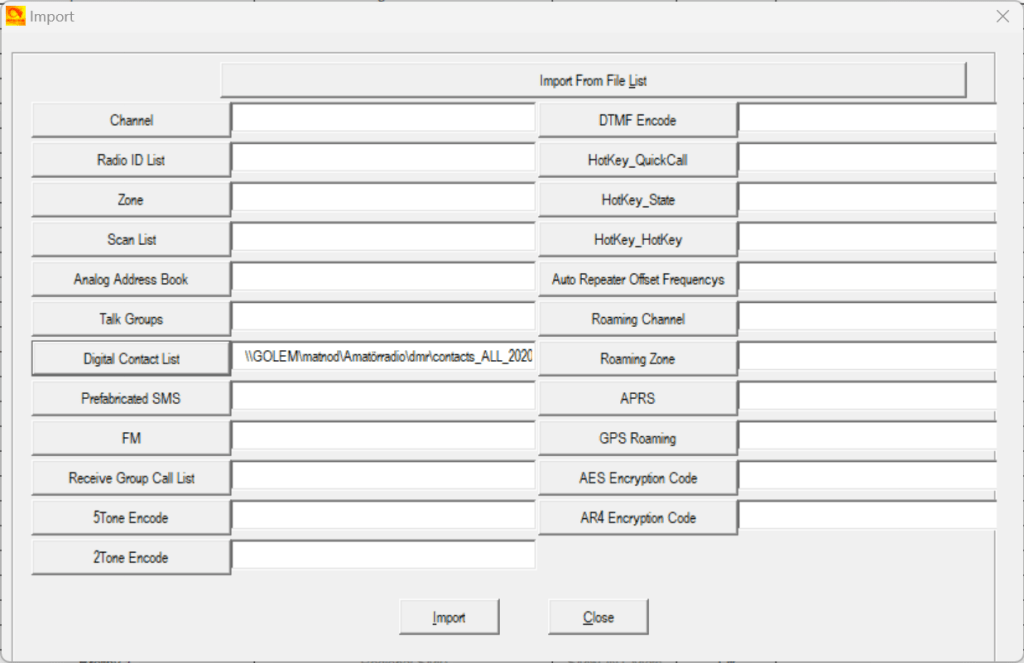Viewport: 1024px width, 663px height.
Task: Click the Import button at bottom
Action: [x=449, y=617]
